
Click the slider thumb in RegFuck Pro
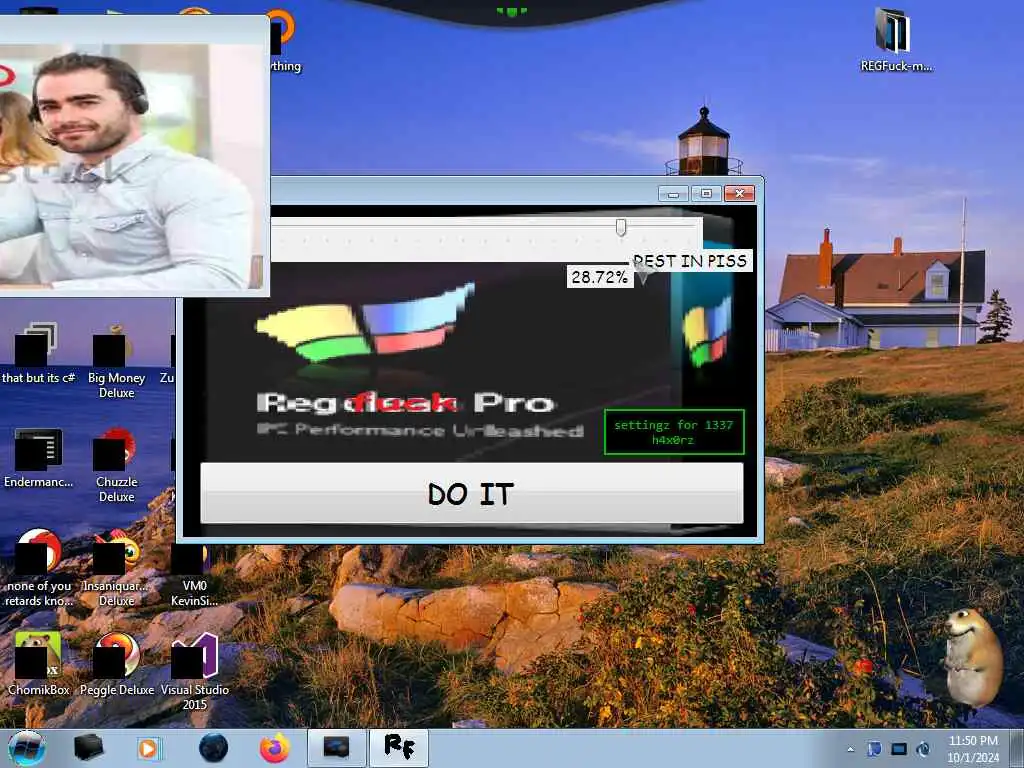621,227
